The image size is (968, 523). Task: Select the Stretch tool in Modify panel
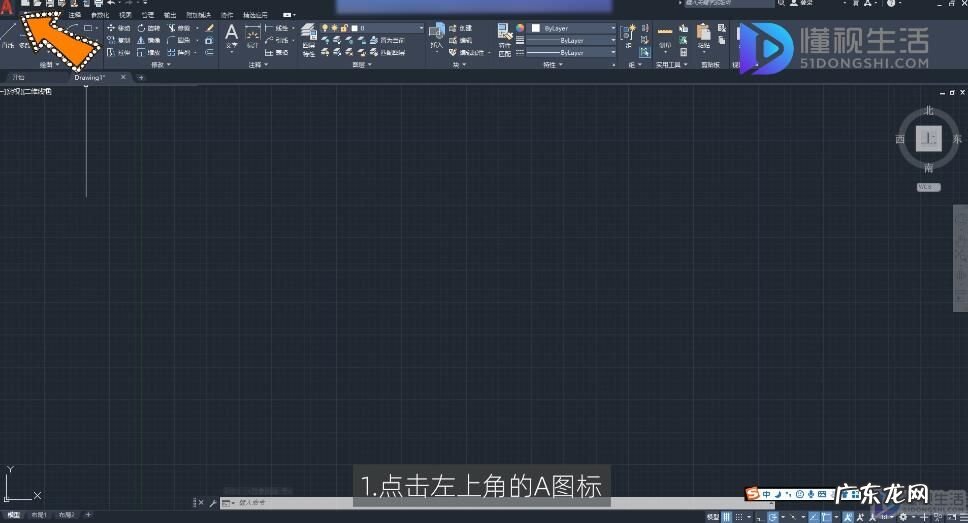[x=118, y=52]
